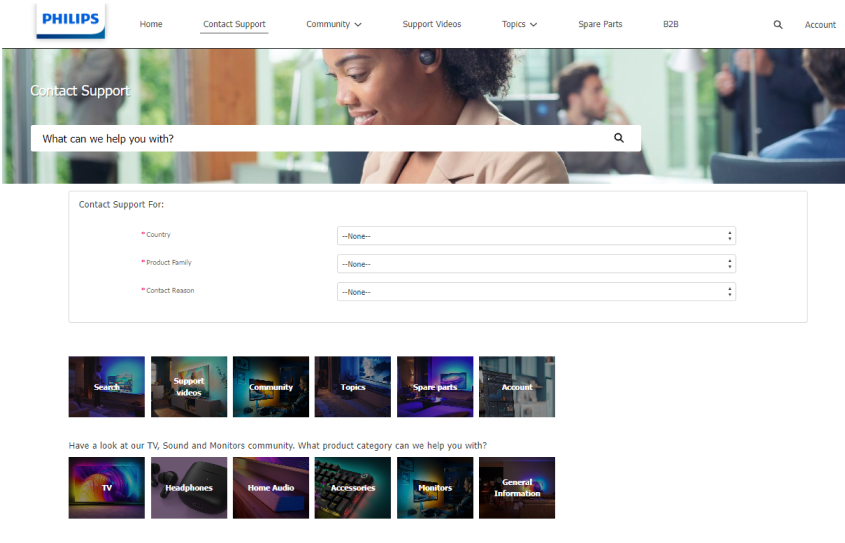Screen dimensions: 845x543
Task: Open the Contact Support tab
Action: click(x=234, y=24)
